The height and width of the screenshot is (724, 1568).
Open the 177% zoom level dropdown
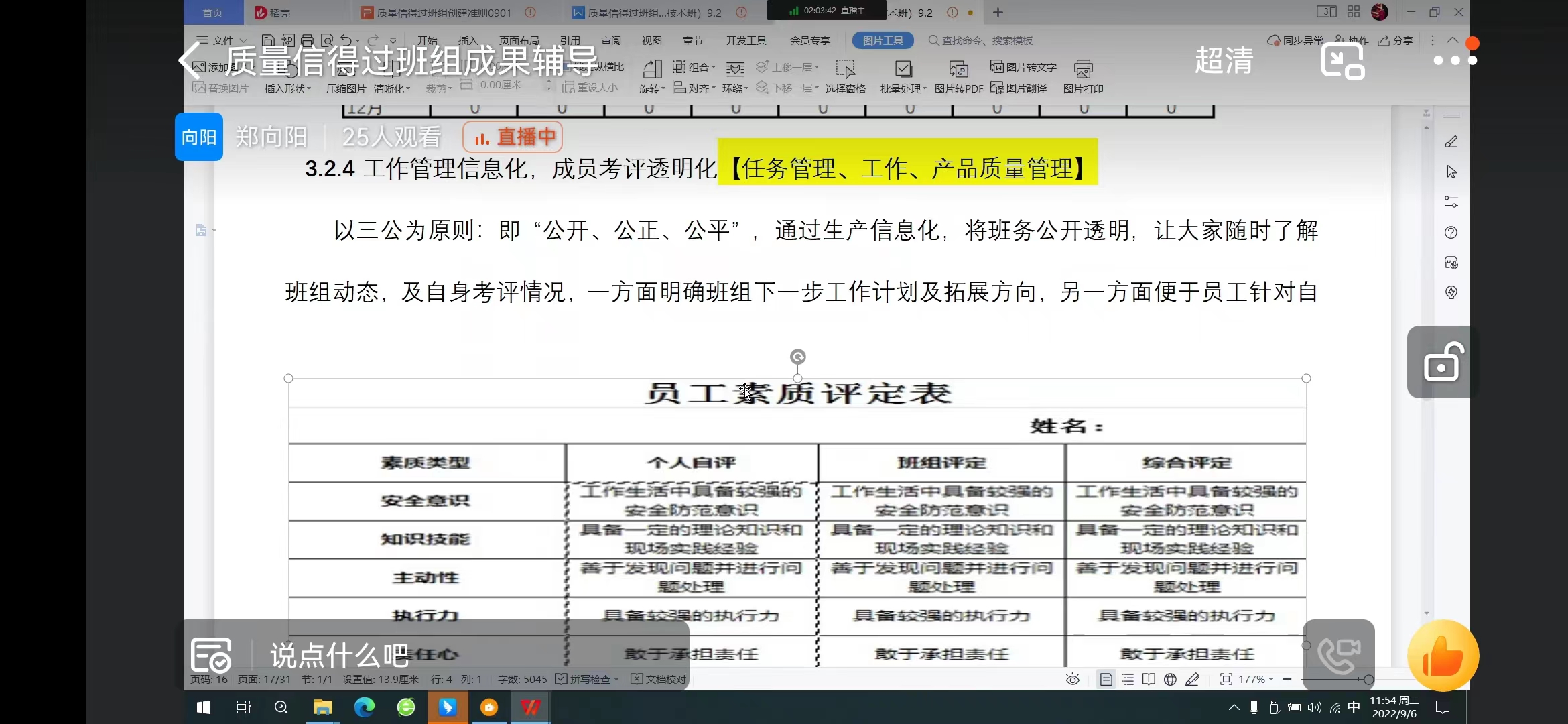point(1256,680)
